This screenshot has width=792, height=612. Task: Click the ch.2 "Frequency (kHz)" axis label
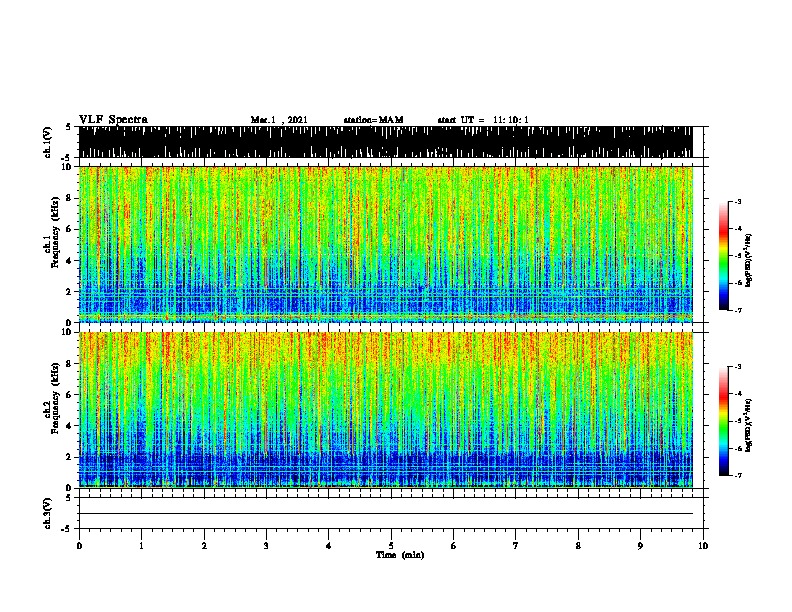click(x=55, y=398)
